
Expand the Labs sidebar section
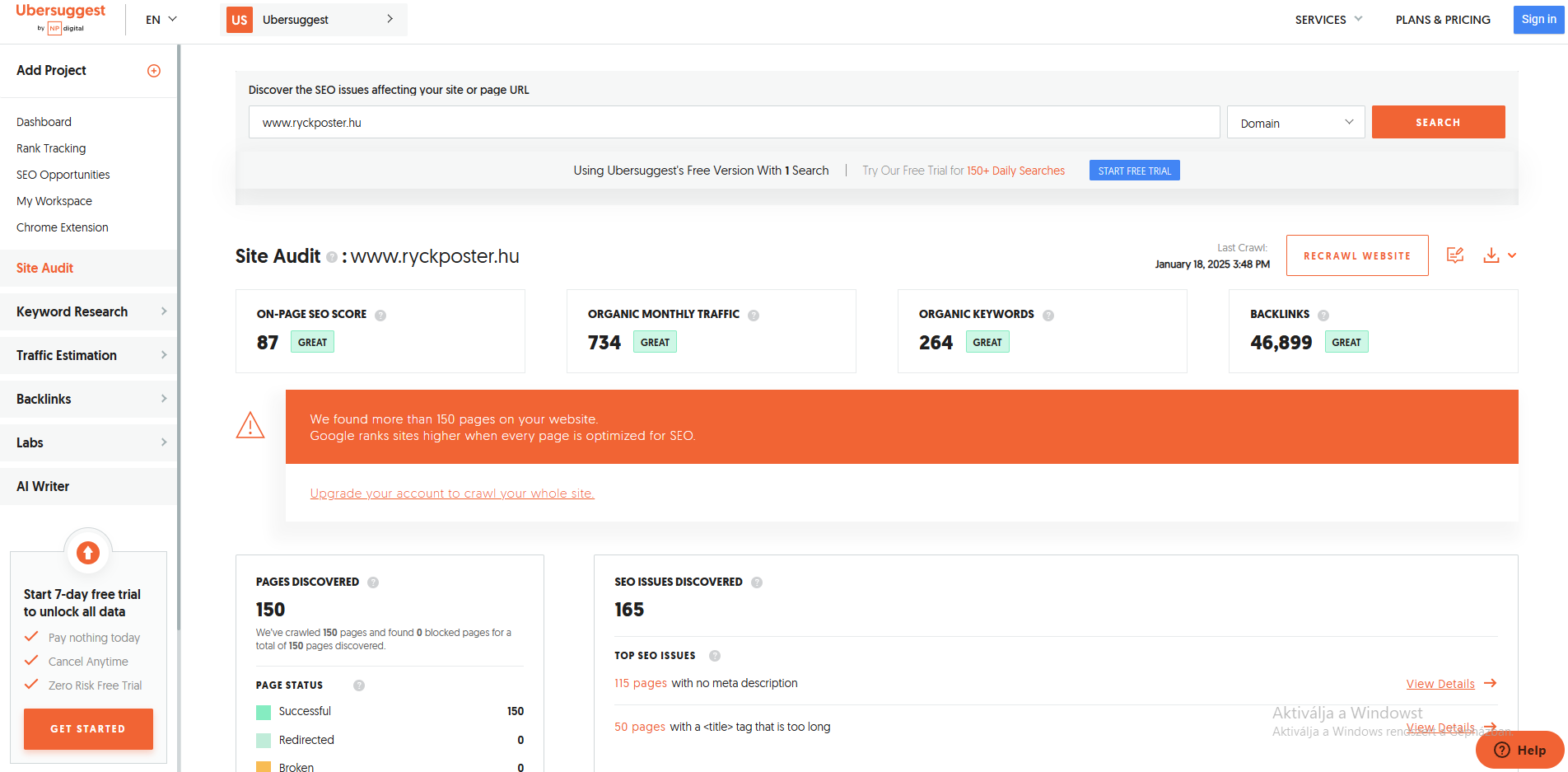89,442
